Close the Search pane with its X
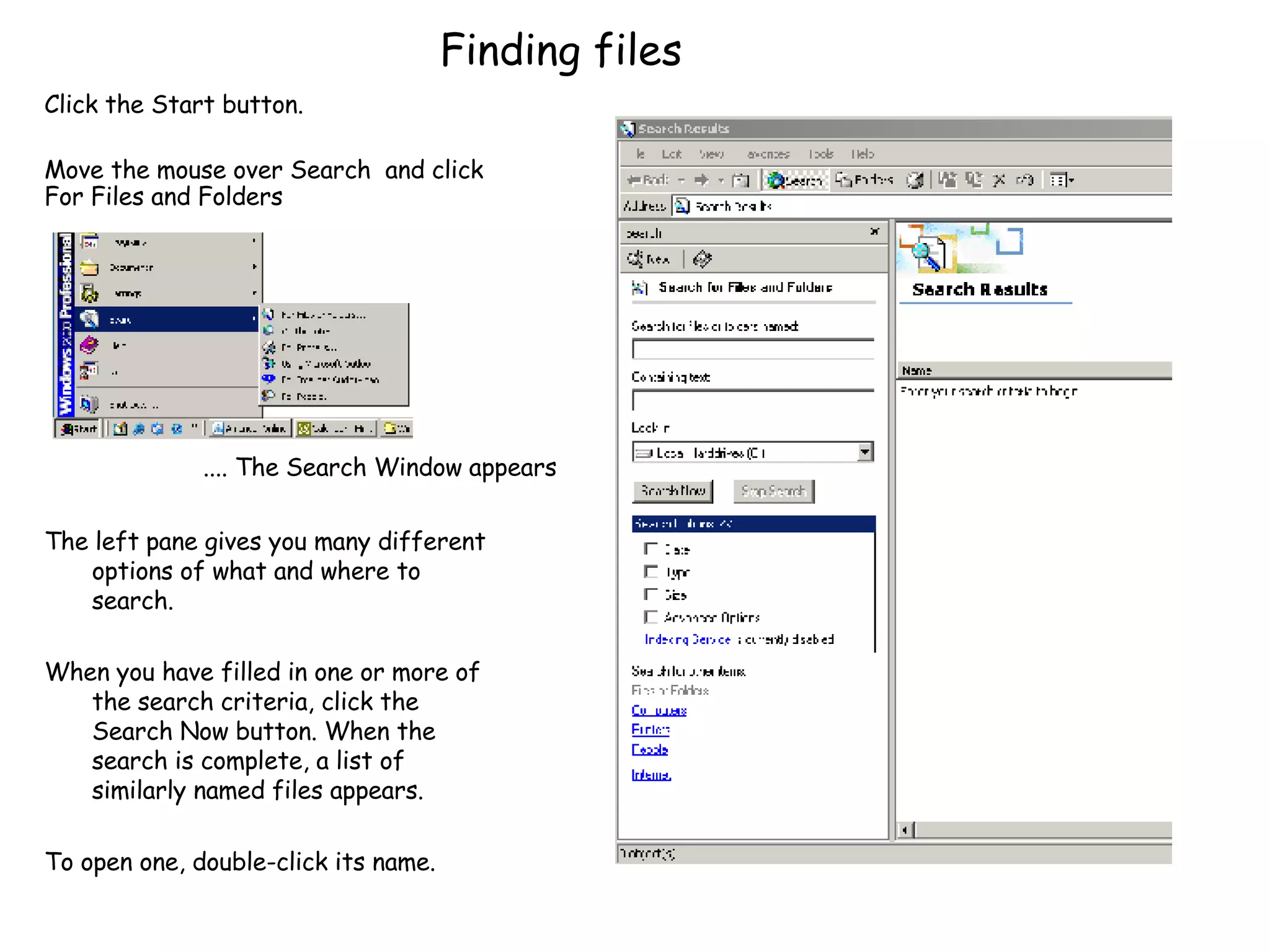The image size is (1270, 952). pos(874,232)
